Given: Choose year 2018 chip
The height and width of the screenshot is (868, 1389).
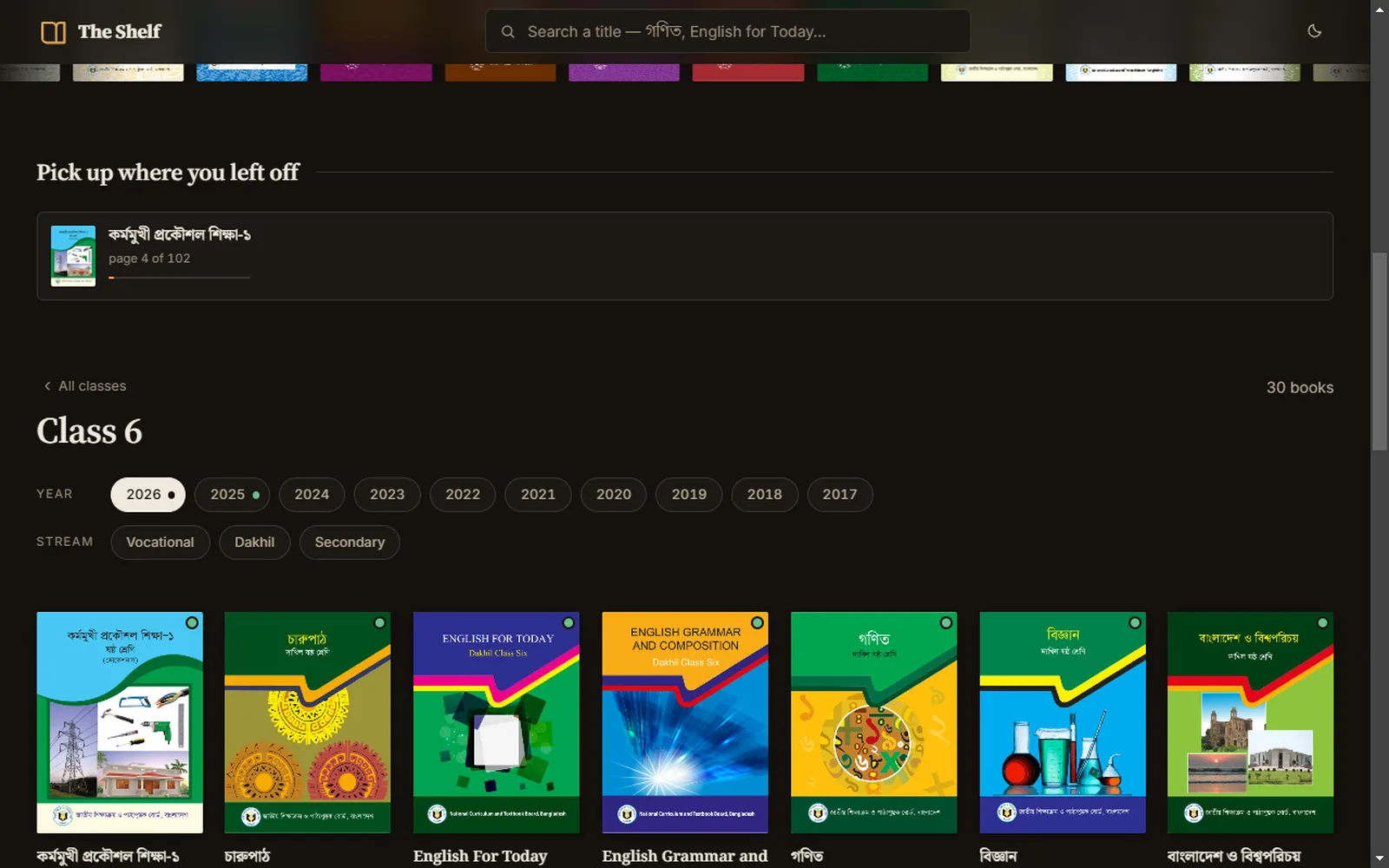Looking at the screenshot, I should 765,495.
